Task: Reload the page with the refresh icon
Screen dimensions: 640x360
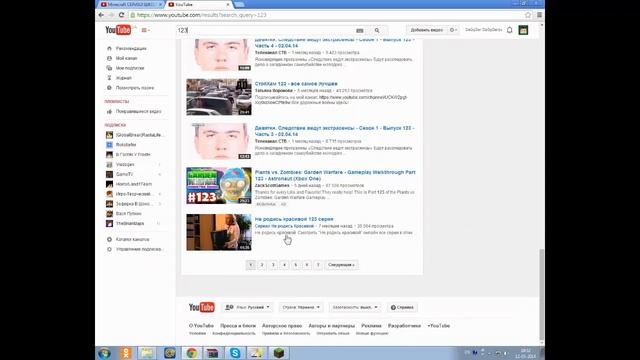Action: click(121, 15)
